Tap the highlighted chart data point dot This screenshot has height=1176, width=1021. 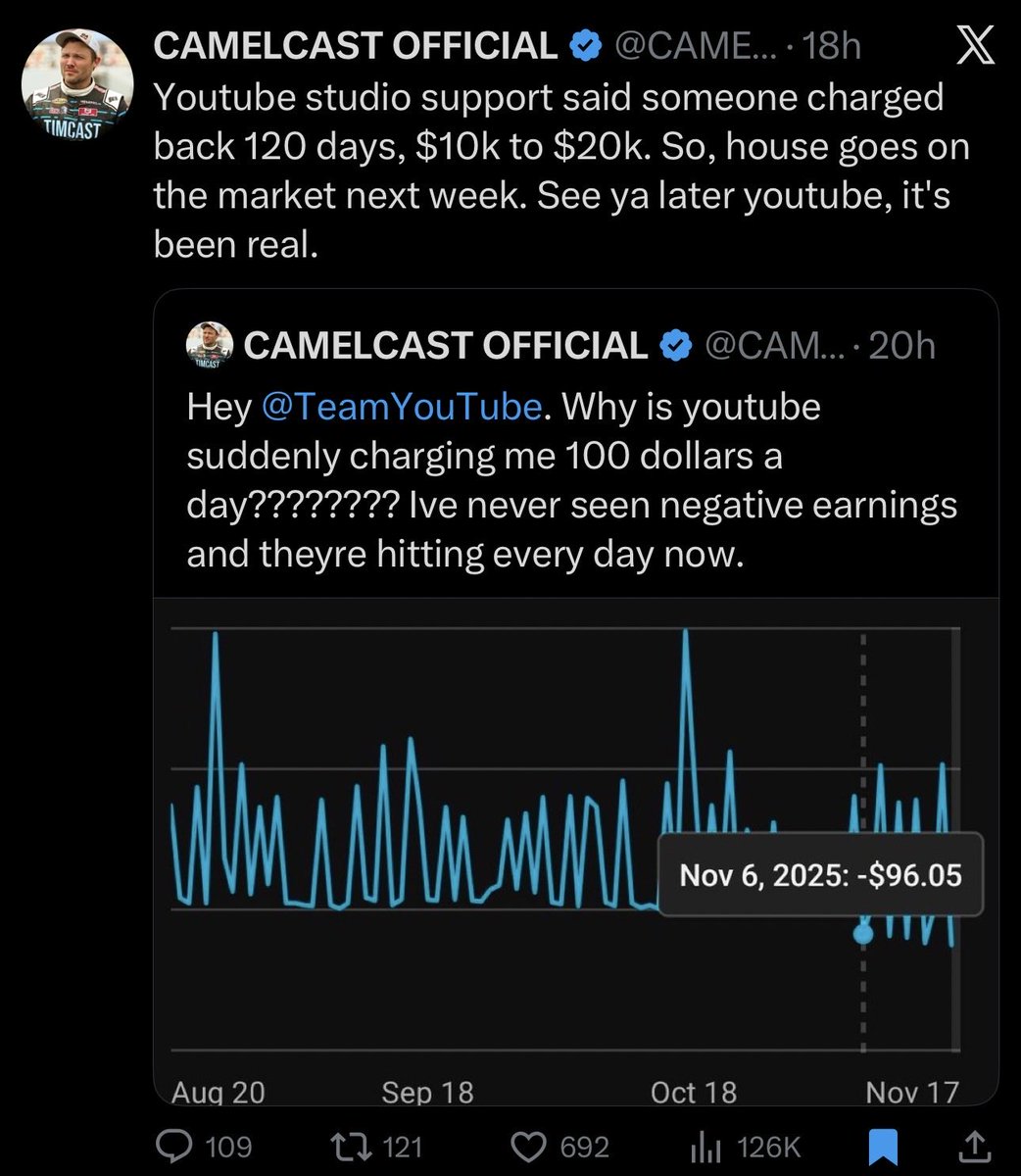(x=862, y=934)
